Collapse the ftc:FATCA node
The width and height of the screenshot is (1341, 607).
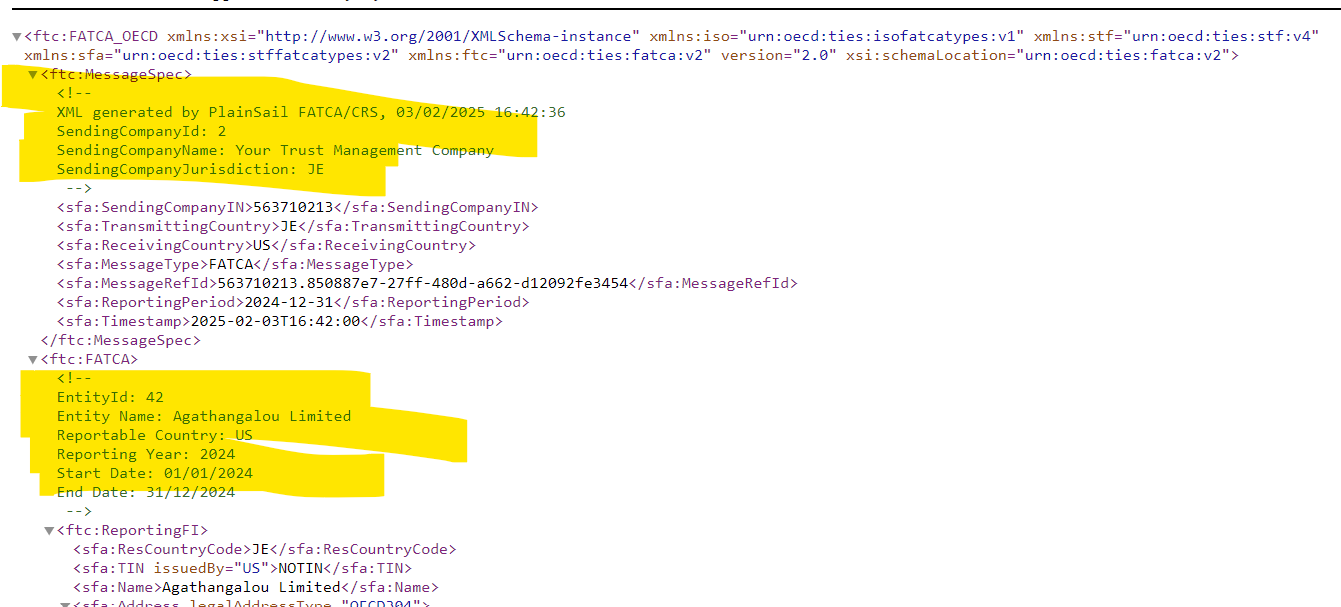pyautogui.click(x=33, y=359)
